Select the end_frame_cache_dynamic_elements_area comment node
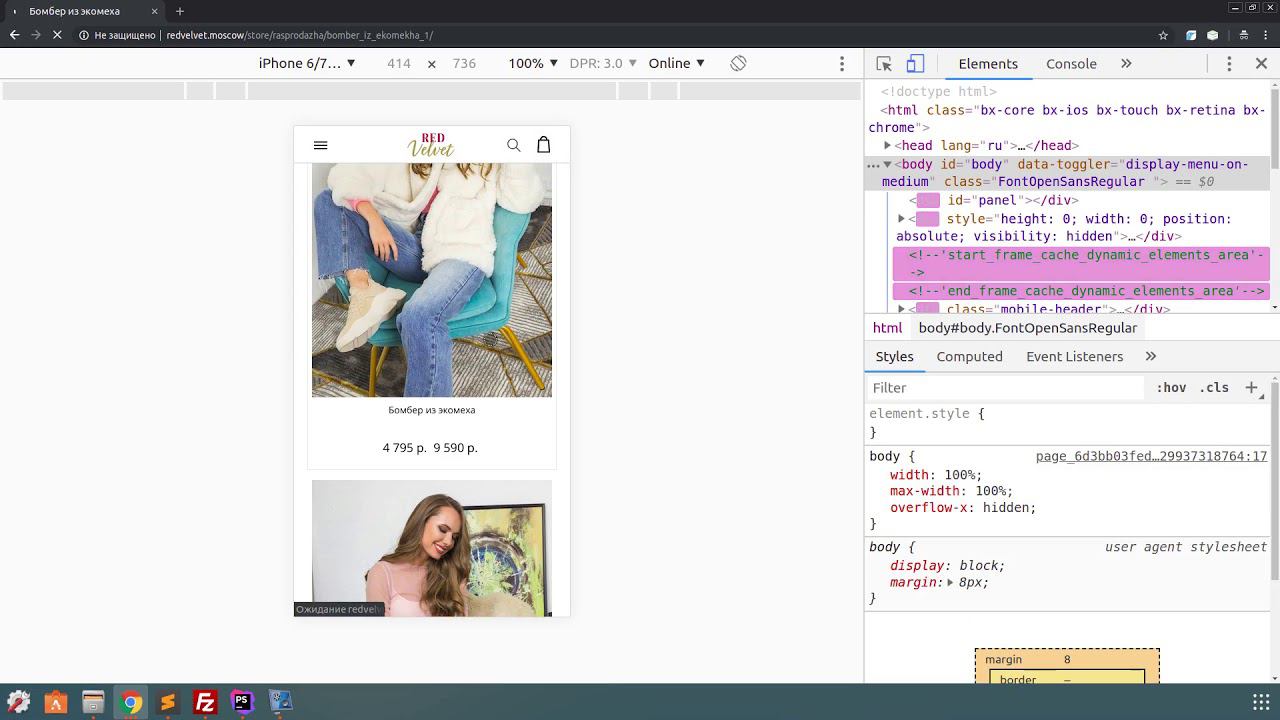The image size is (1280, 720). pyautogui.click(x=1081, y=291)
